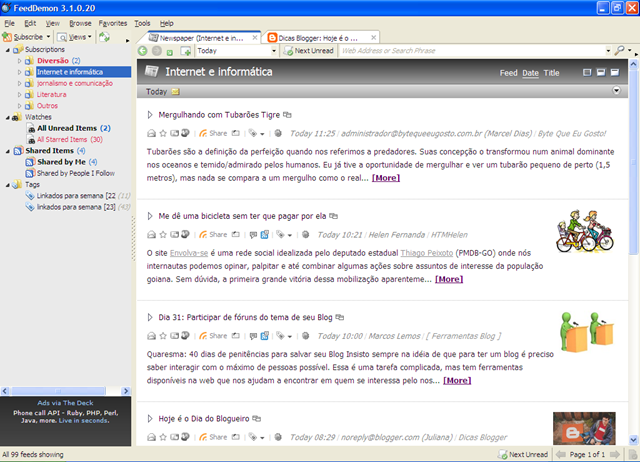This screenshot has width=640, height=462.
Task: Click the Subscribe feed icon in toolbar
Action: pos(7,37)
